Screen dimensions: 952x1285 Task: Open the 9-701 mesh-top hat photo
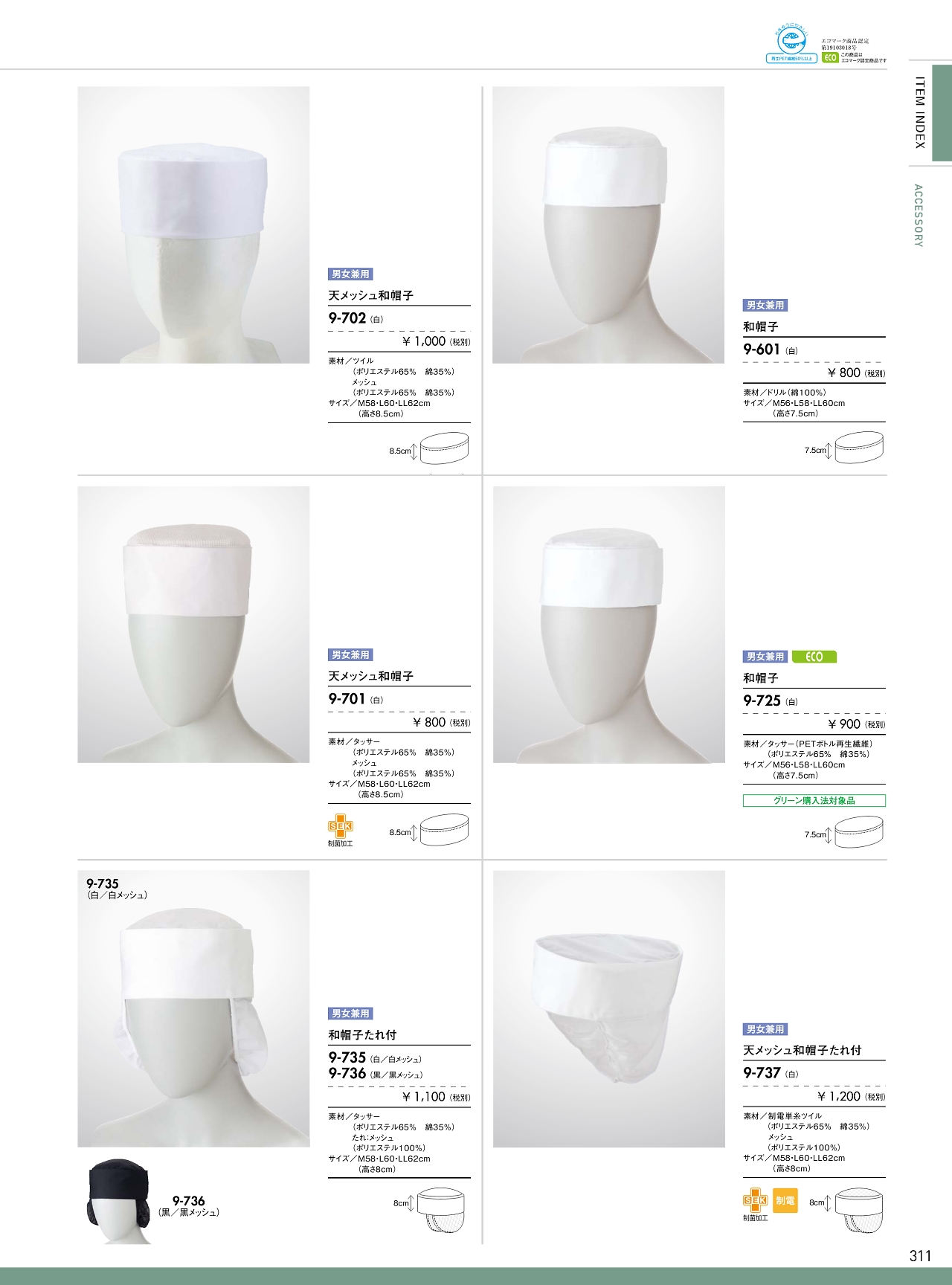[193, 625]
